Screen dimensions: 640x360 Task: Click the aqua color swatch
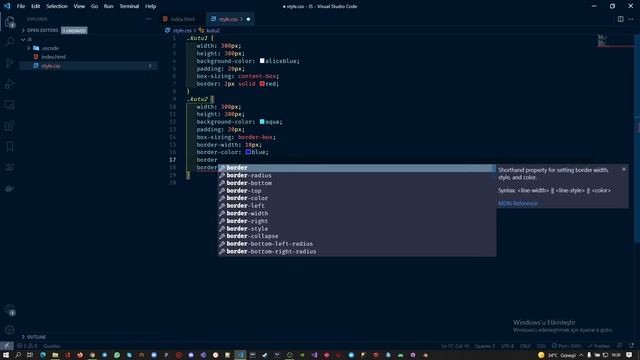click(x=262, y=122)
